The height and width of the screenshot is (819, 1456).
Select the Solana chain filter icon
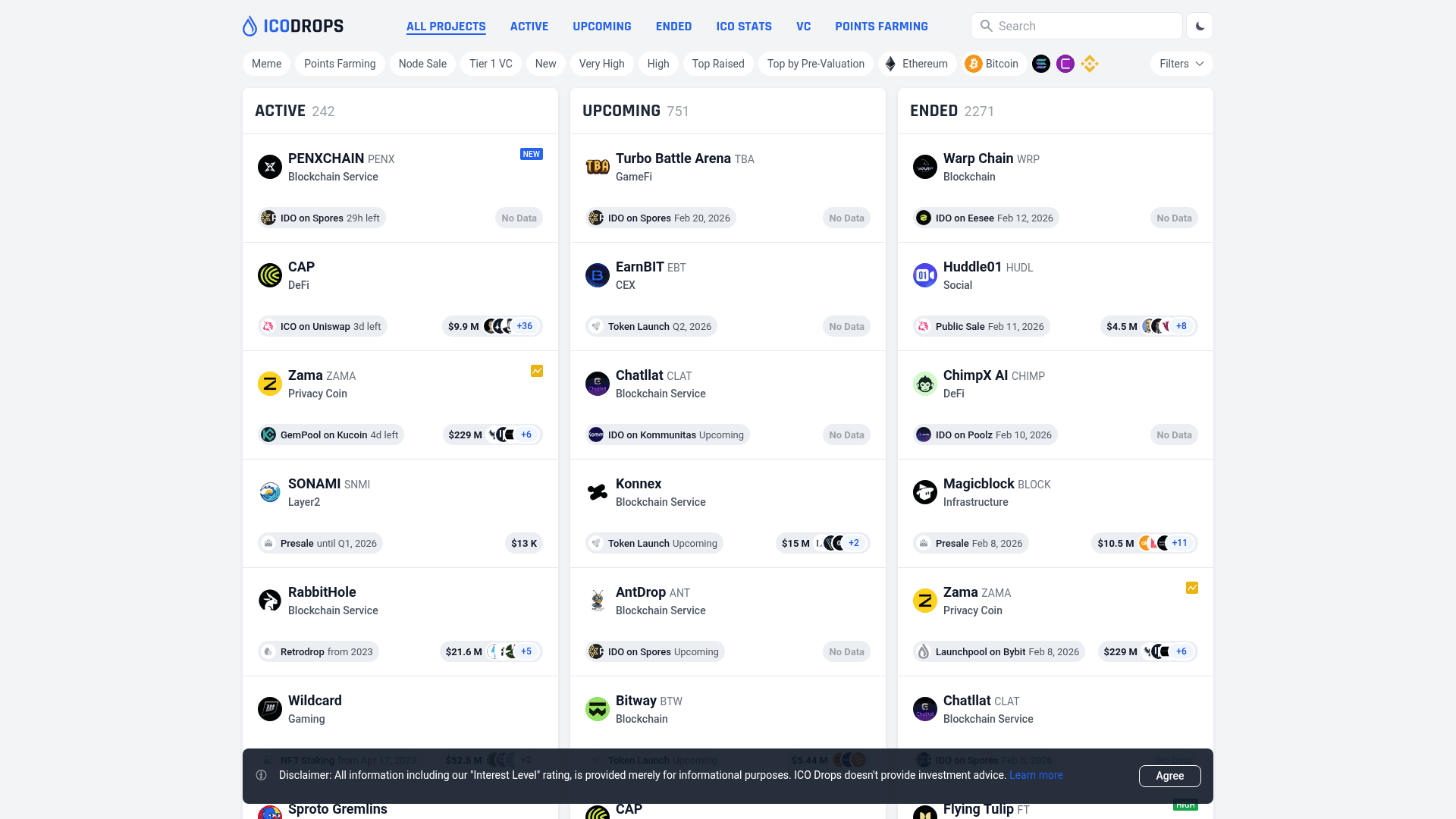tap(1040, 64)
